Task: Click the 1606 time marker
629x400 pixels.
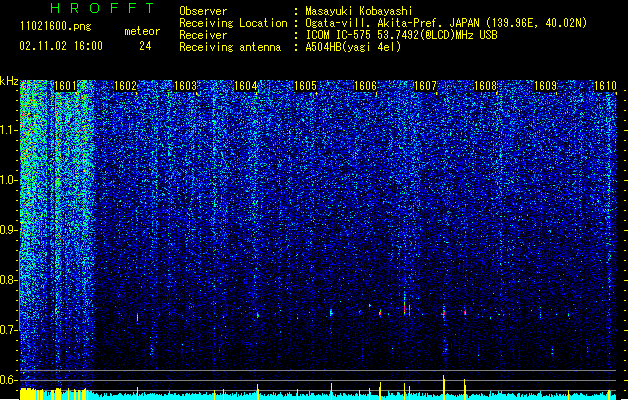Action: point(365,86)
